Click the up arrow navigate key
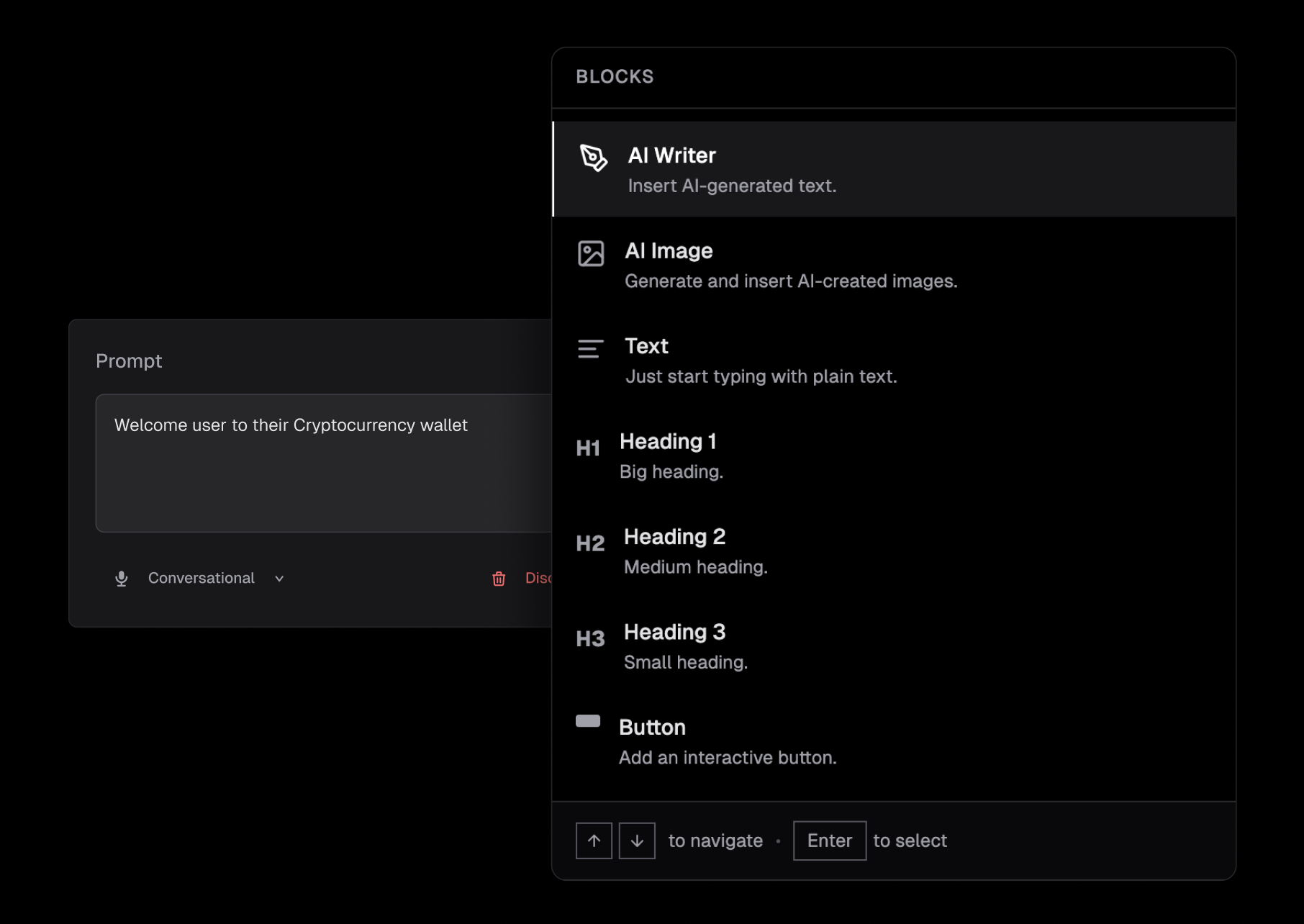This screenshot has height=924, width=1304. 594,841
